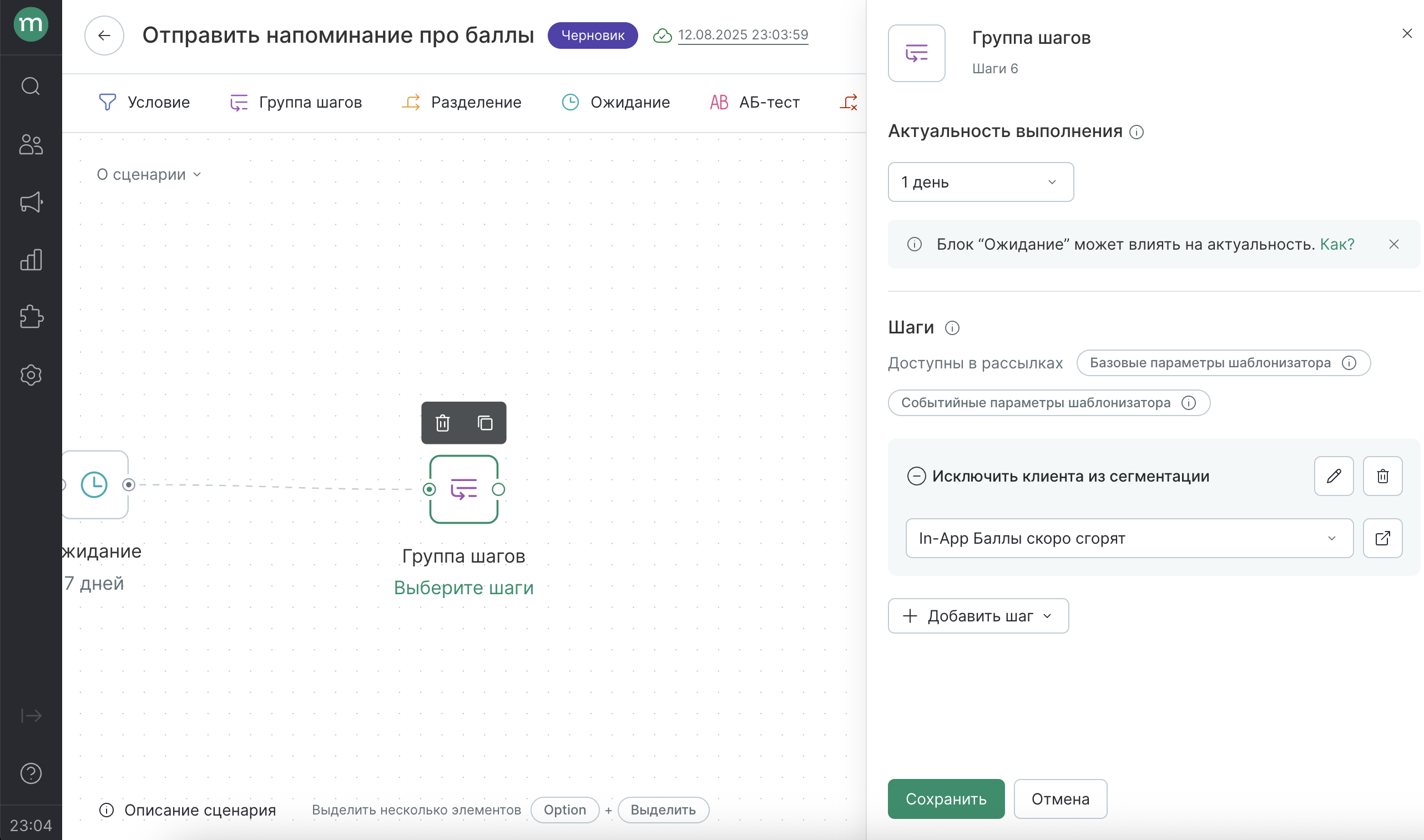Click the Группа шагов node output connector
The height and width of the screenshot is (840, 1424).
pos(498,489)
